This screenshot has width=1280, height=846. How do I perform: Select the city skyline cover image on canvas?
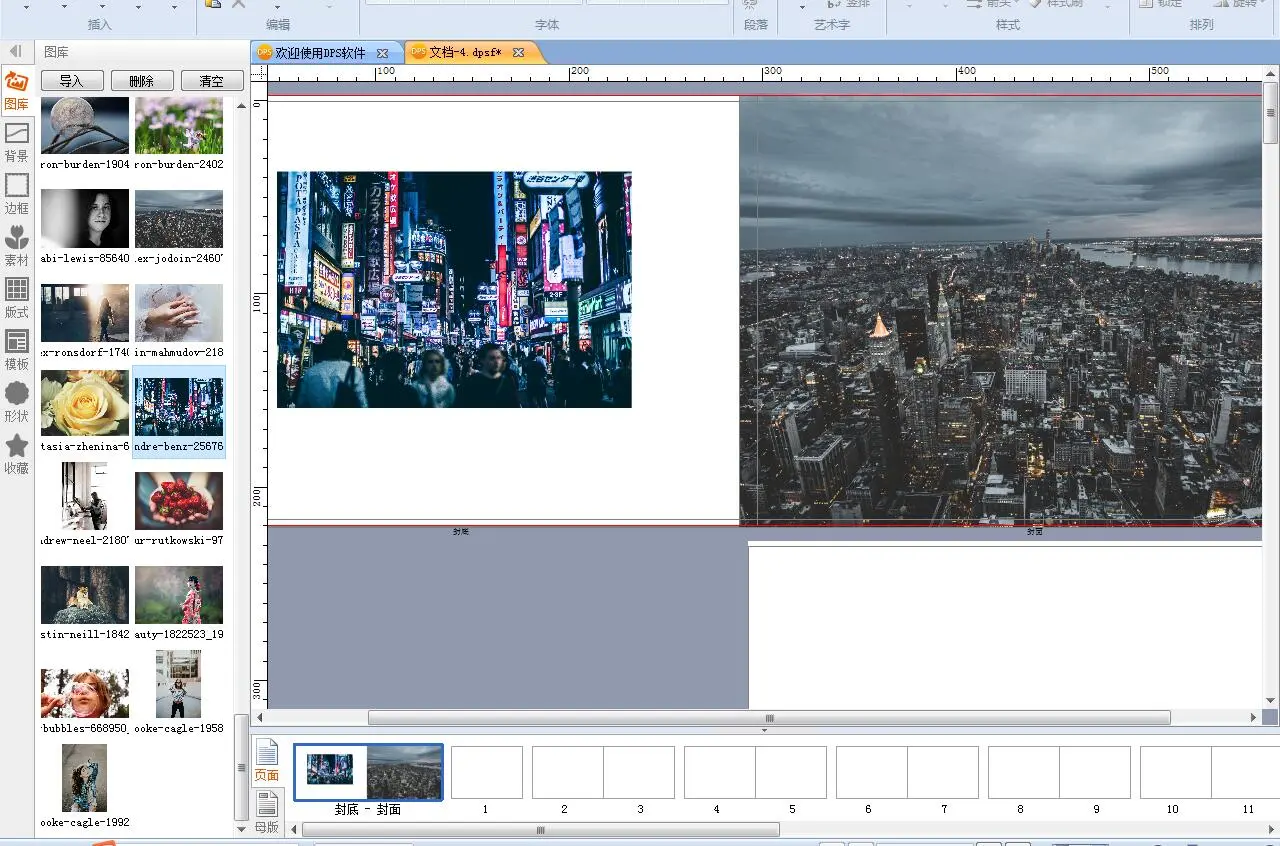(1001, 310)
